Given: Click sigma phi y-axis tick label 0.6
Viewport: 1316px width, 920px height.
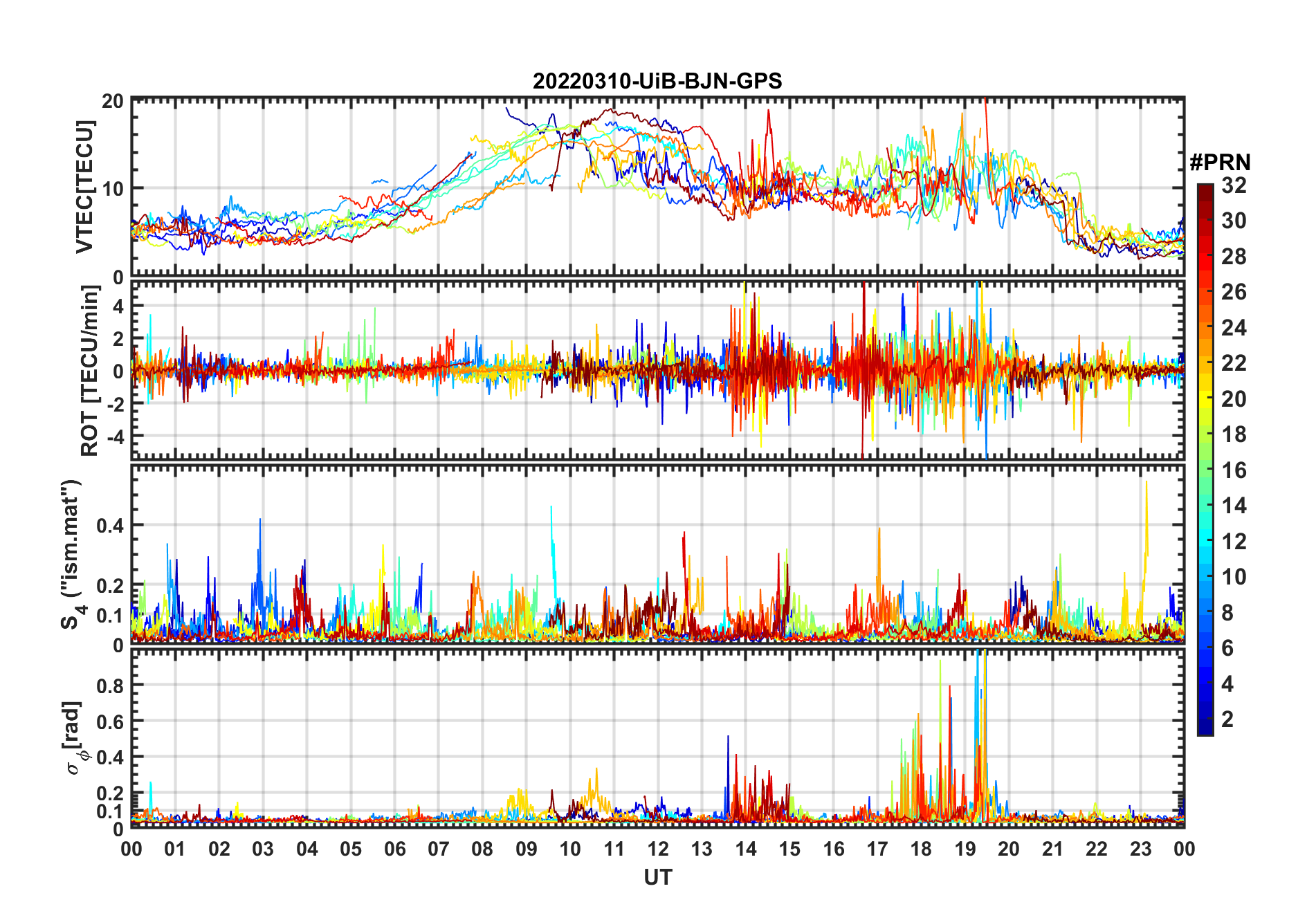Looking at the screenshot, I should 111,722.
